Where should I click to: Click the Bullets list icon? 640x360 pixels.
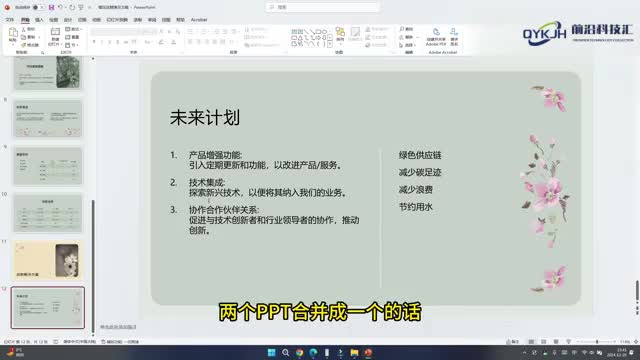191,32
